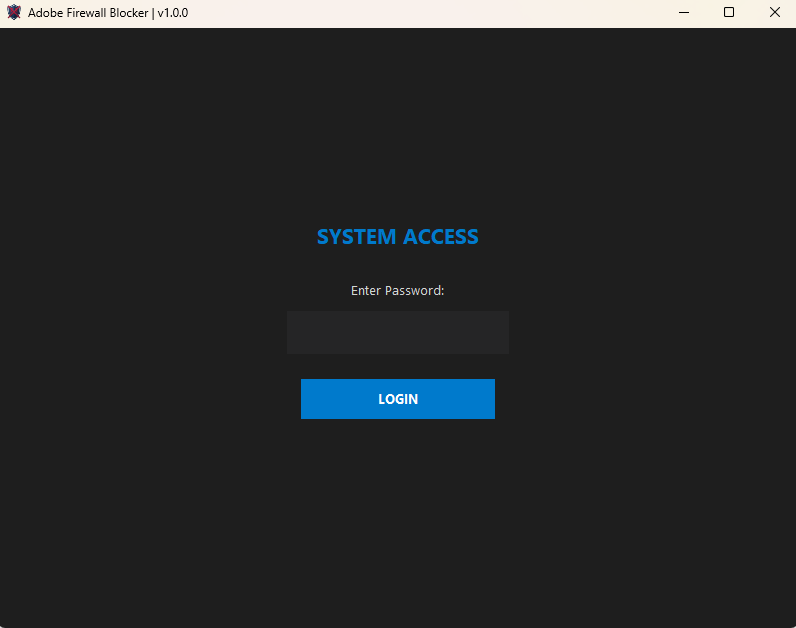Viewport: 796px width, 628px height.
Task: Focus the password input field
Action: pos(397,332)
